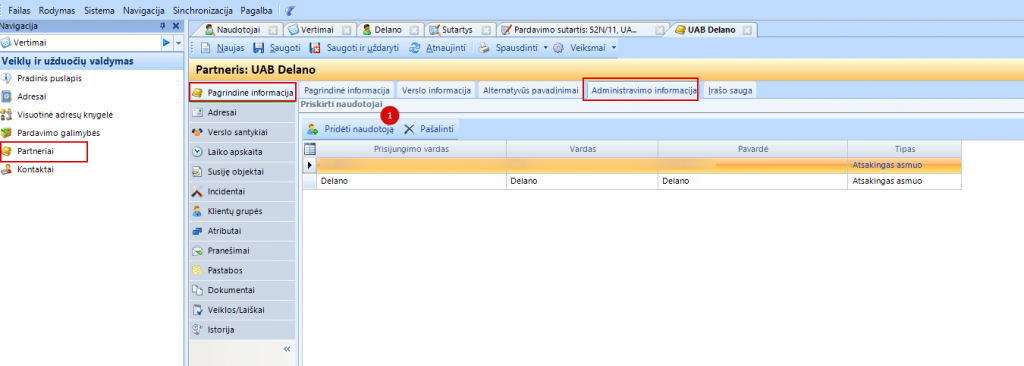Viewport: 1024px width, 366px height.
Task: Click the Atnaujinti refresh arrows icon
Action: [x=414, y=48]
